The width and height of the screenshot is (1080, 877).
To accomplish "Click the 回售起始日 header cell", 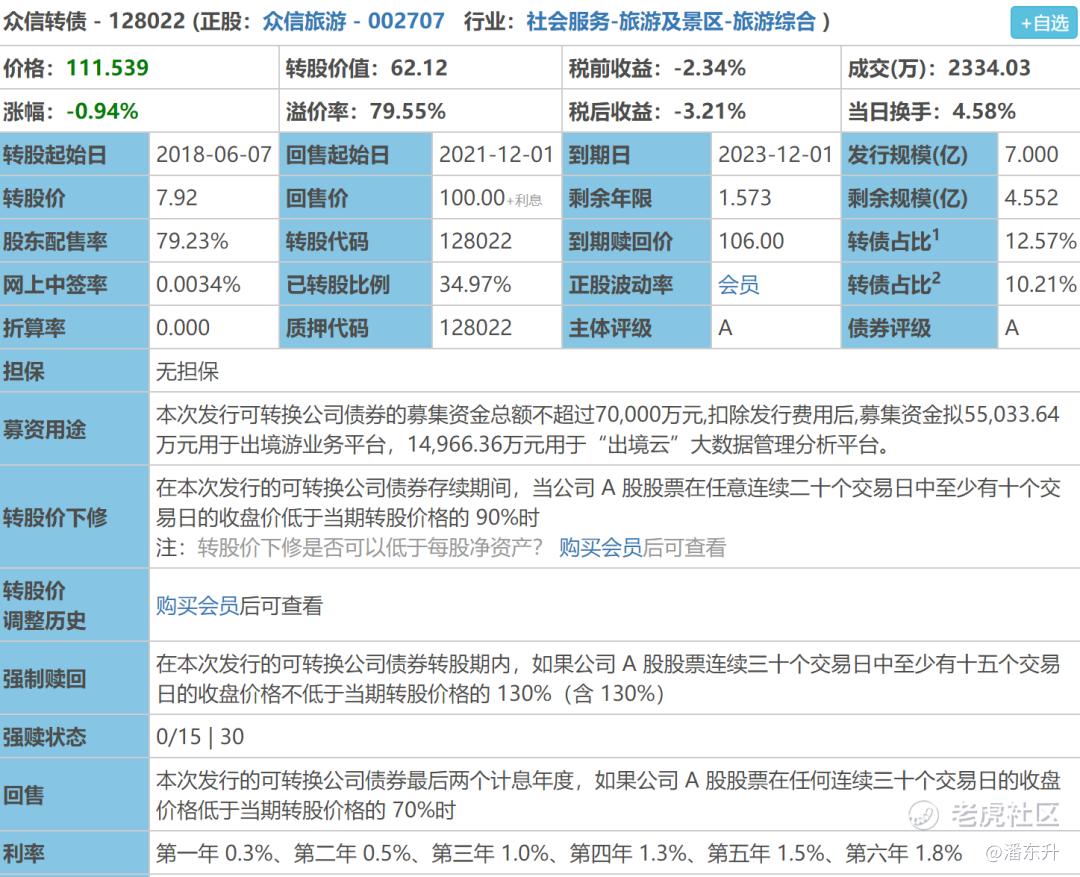I will click(356, 154).
